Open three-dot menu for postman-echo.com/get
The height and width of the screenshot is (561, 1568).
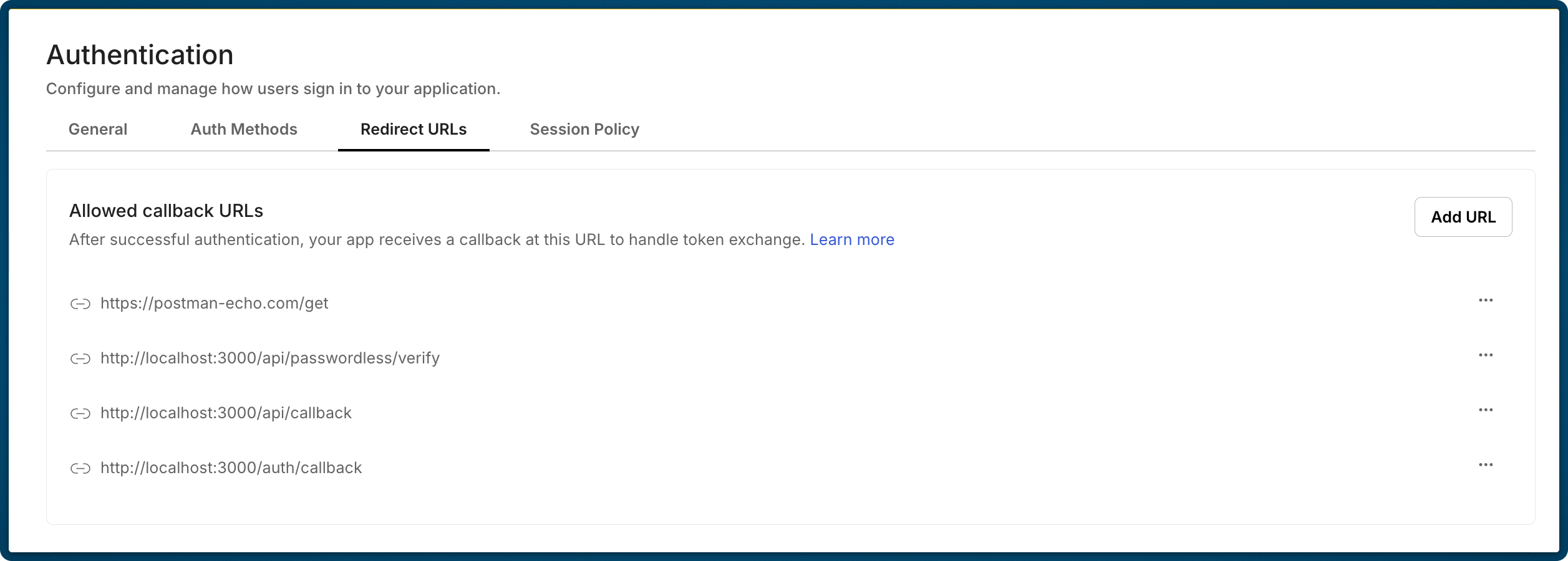tap(1486, 300)
